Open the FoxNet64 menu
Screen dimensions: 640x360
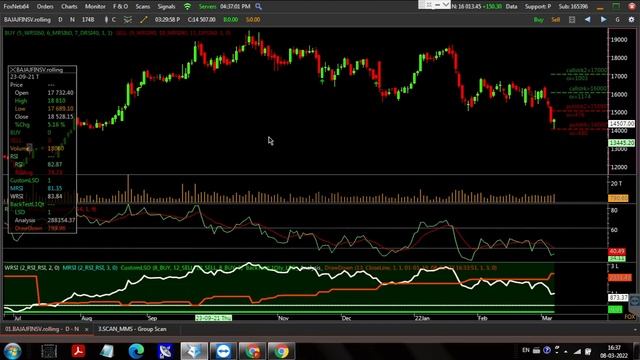[16, 7]
